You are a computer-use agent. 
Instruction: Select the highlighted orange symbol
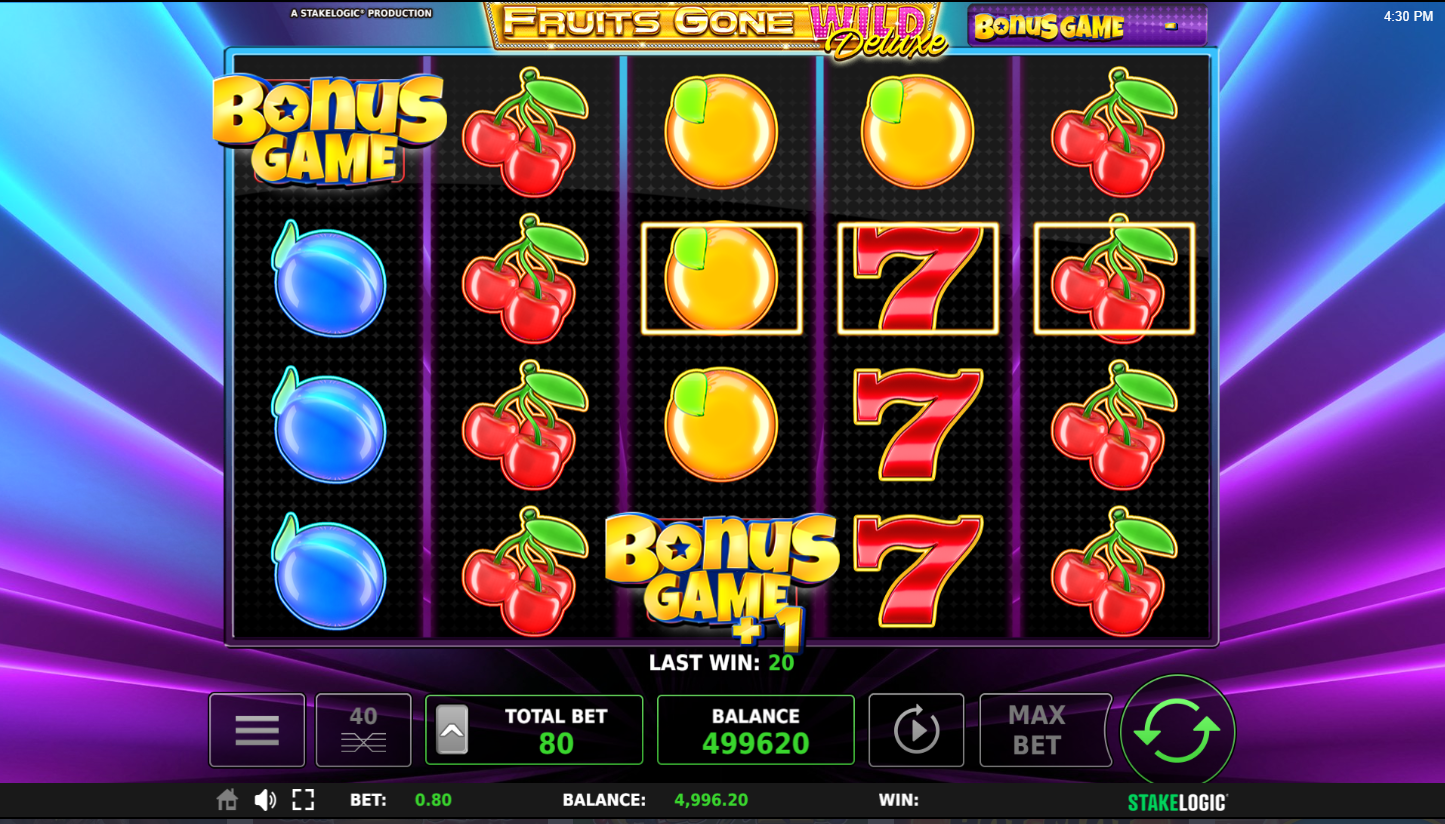721,278
